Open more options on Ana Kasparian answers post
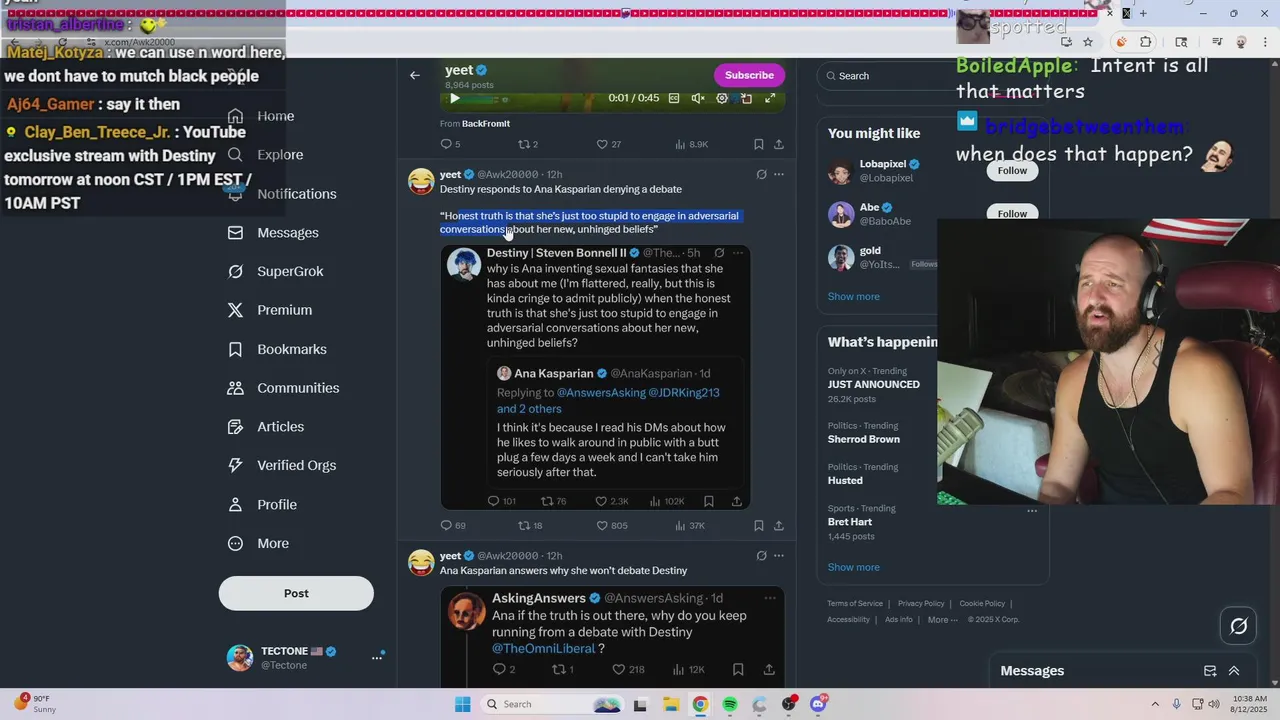1280x720 pixels. [779, 556]
